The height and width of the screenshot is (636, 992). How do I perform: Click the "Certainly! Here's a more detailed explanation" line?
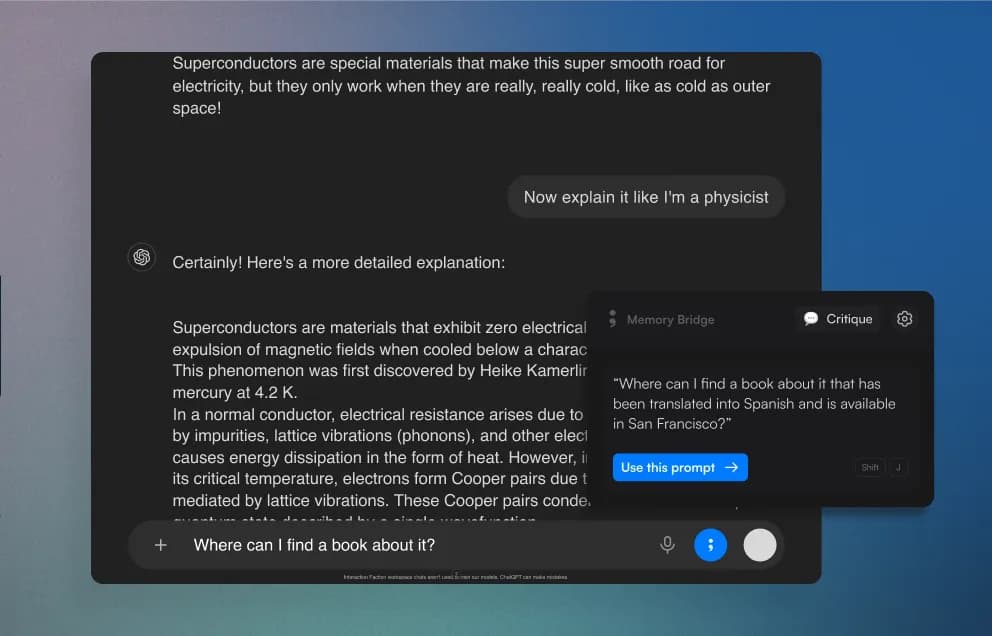pyautogui.click(x=338, y=263)
